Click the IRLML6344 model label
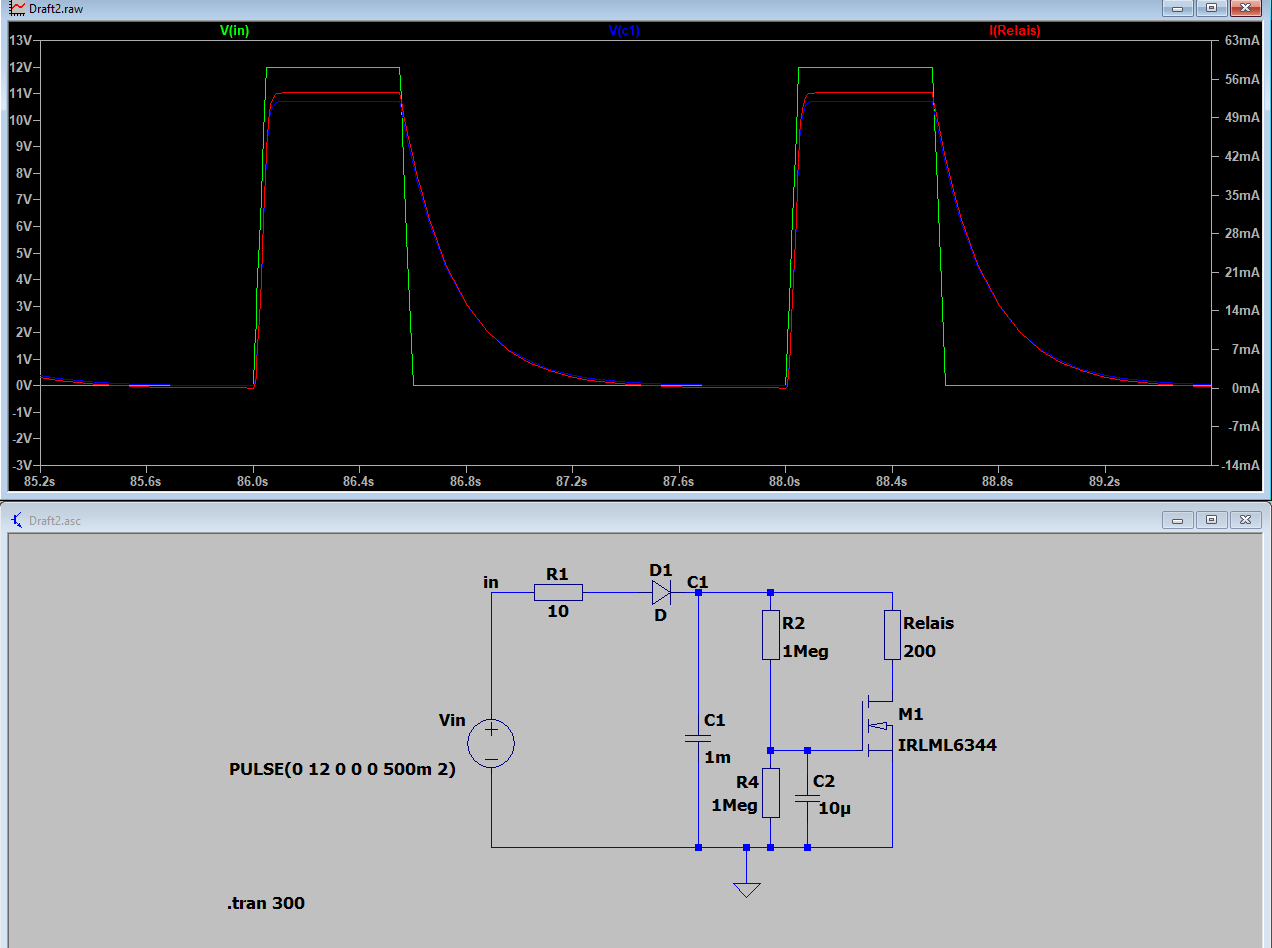Viewport: 1272px width, 948px height. (947, 745)
